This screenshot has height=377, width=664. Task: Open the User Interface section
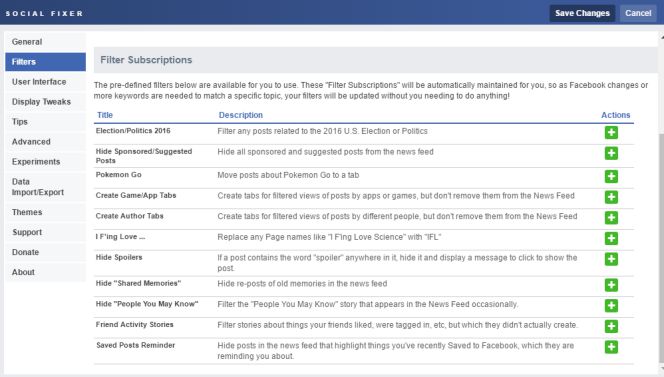click(x=45, y=82)
